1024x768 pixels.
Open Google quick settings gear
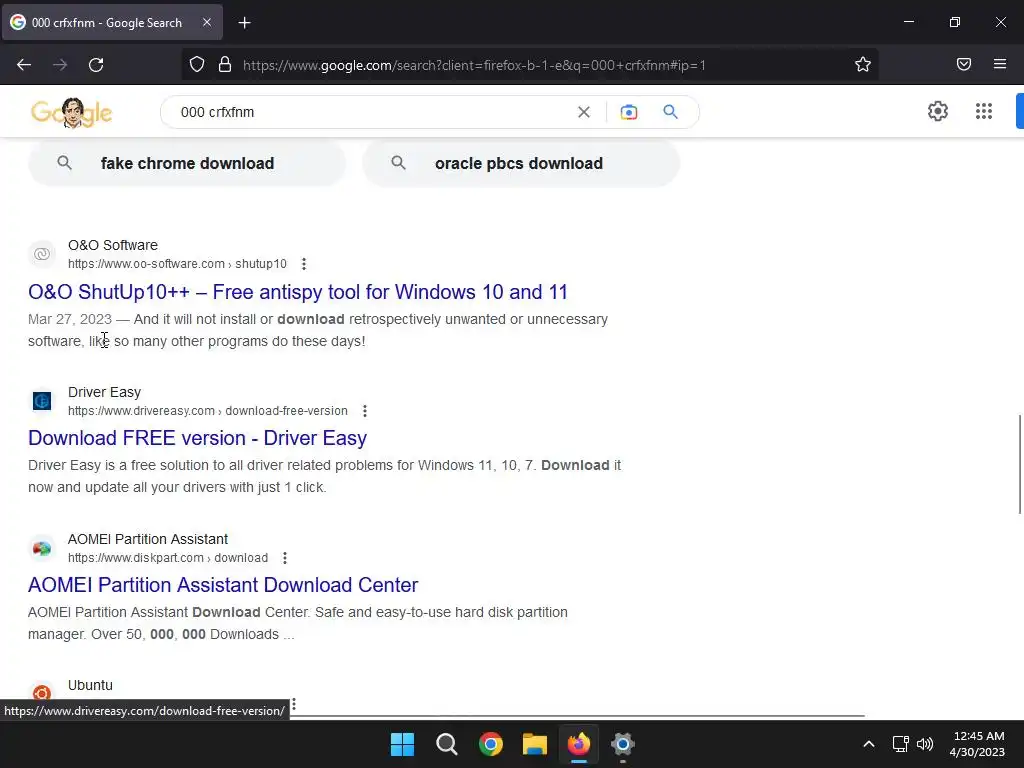point(937,111)
